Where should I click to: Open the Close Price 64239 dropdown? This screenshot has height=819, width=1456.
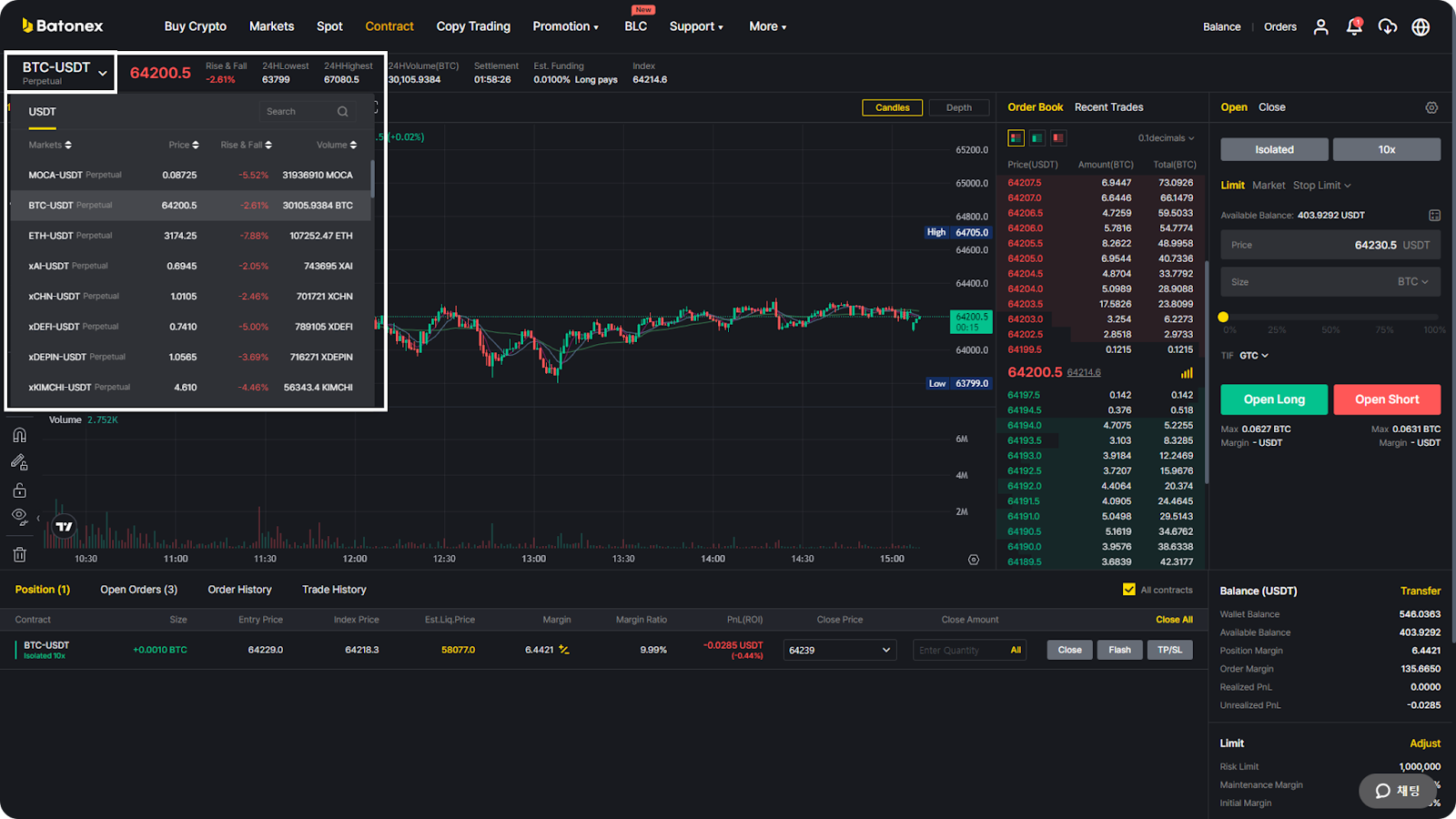[x=840, y=650]
